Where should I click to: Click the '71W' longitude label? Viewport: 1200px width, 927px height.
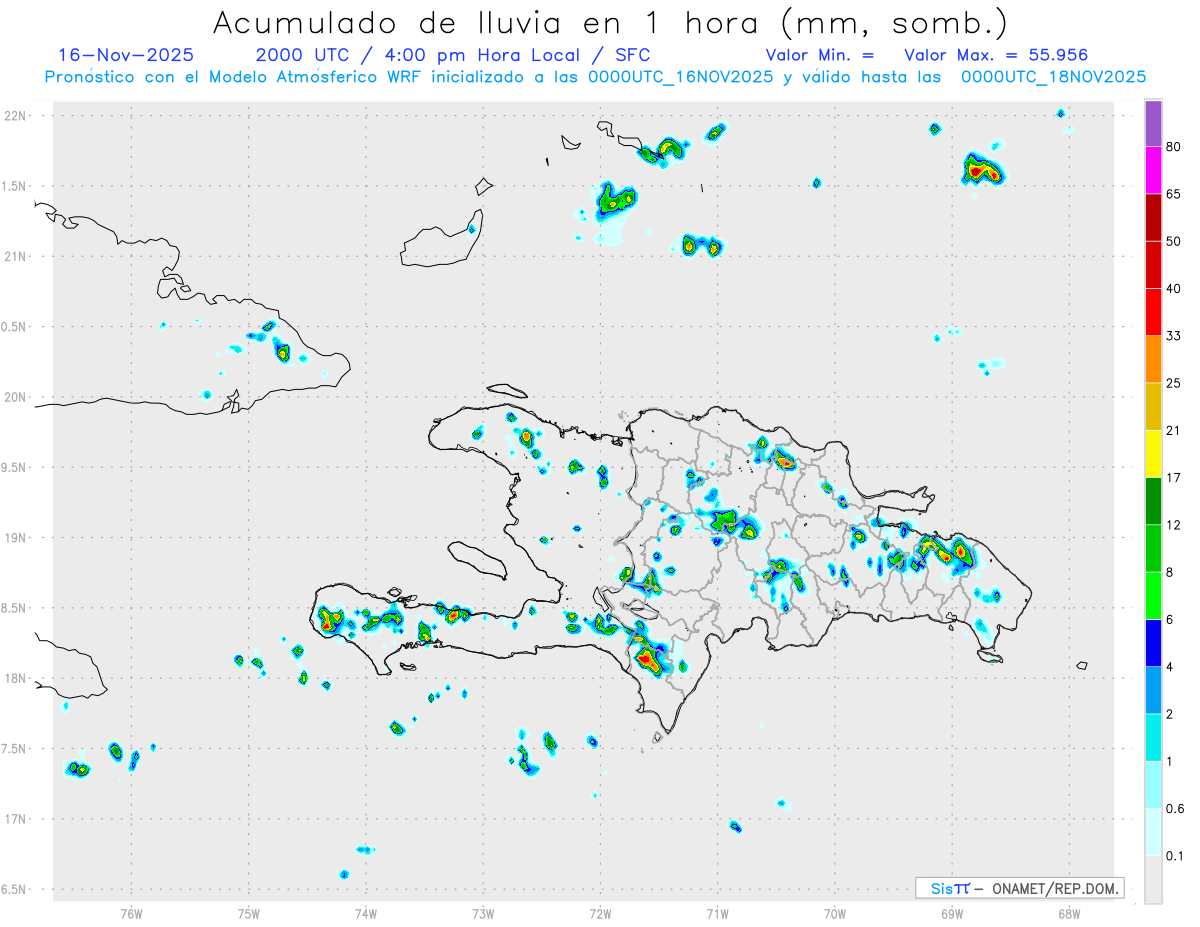pyautogui.click(x=717, y=913)
